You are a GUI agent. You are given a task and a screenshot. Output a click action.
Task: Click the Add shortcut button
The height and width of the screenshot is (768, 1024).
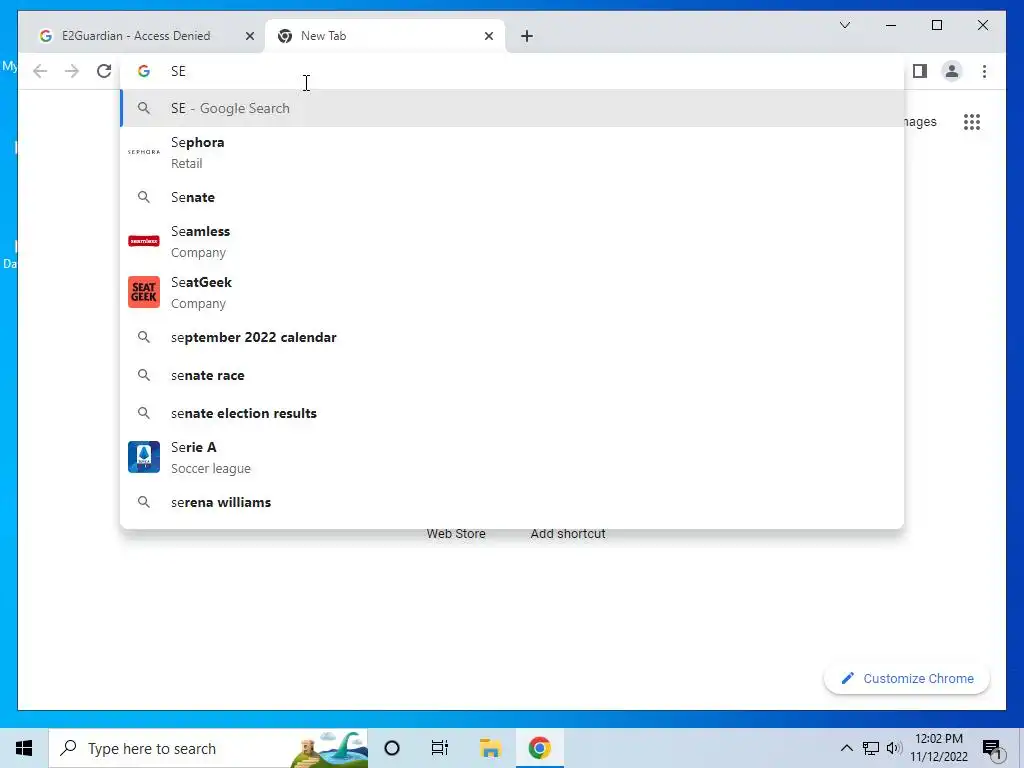click(x=568, y=534)
